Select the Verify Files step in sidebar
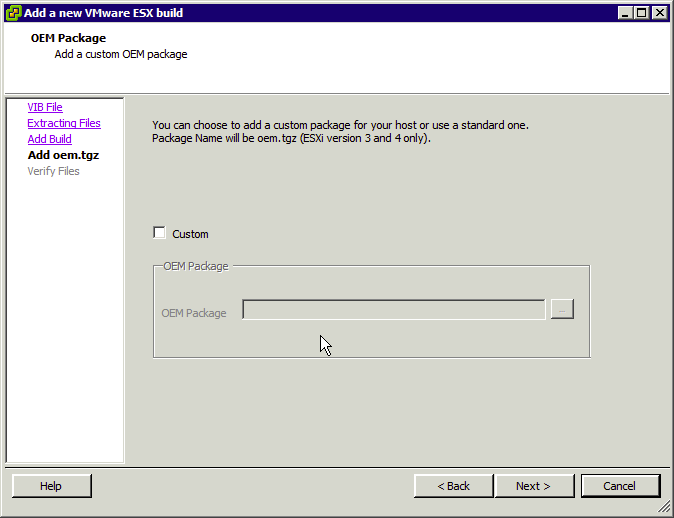 (53, 171)
